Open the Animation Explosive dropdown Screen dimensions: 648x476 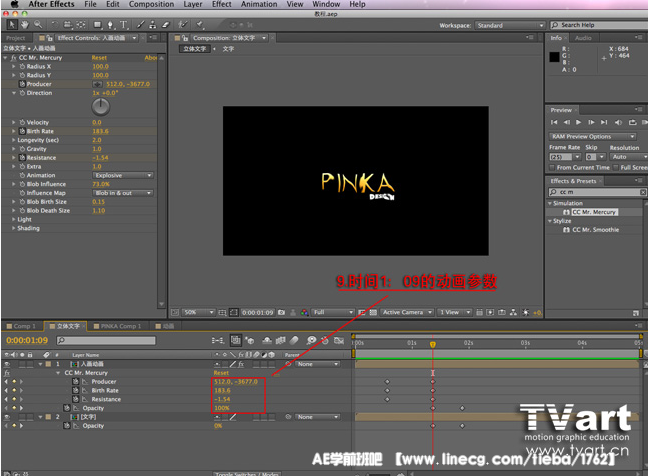pyautogui.click(x=124, y=175)
